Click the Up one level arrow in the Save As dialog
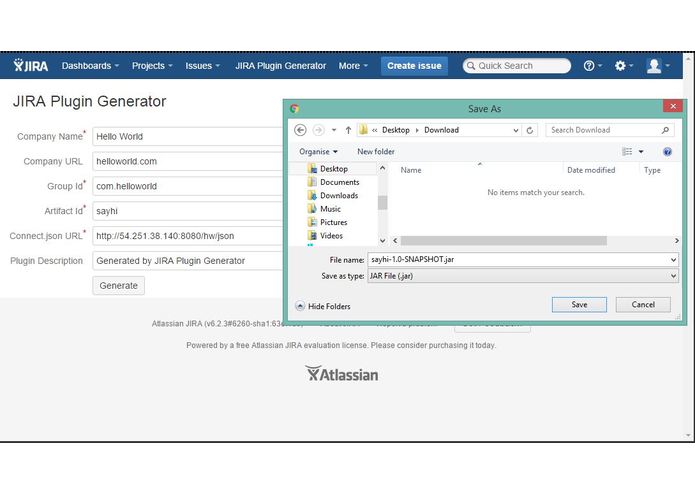The height and width of the screenshot is (494, 695). (348, 130)
